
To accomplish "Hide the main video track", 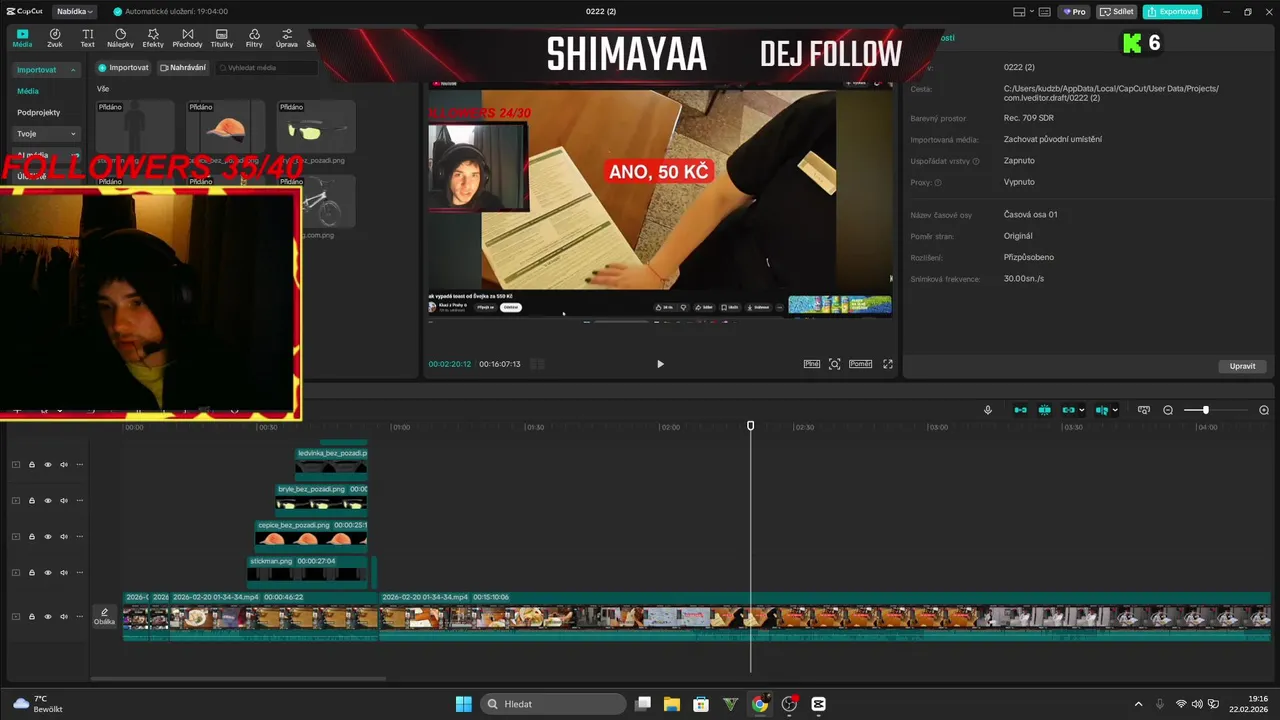I will [x=47, y=616].
